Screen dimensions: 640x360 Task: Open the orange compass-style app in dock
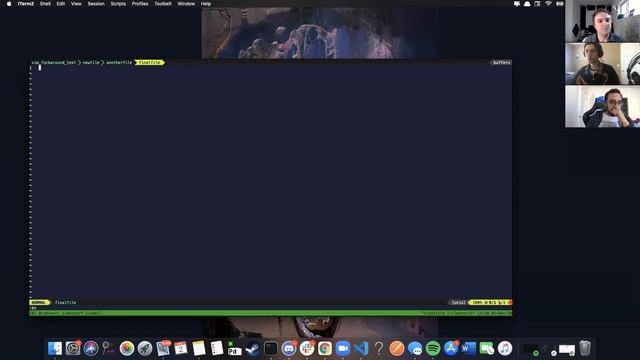pyautogui.click(x=397, y=348)
